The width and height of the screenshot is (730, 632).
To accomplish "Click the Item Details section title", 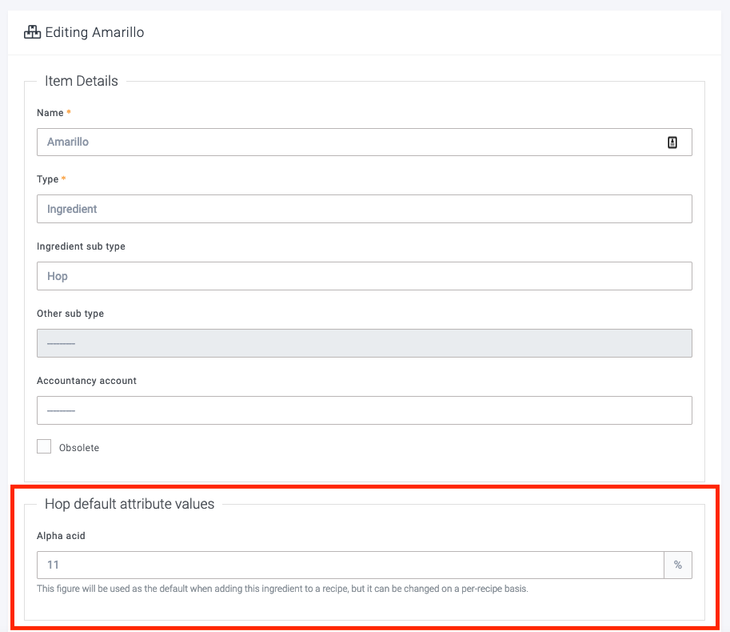I will (x=81, y=81).
